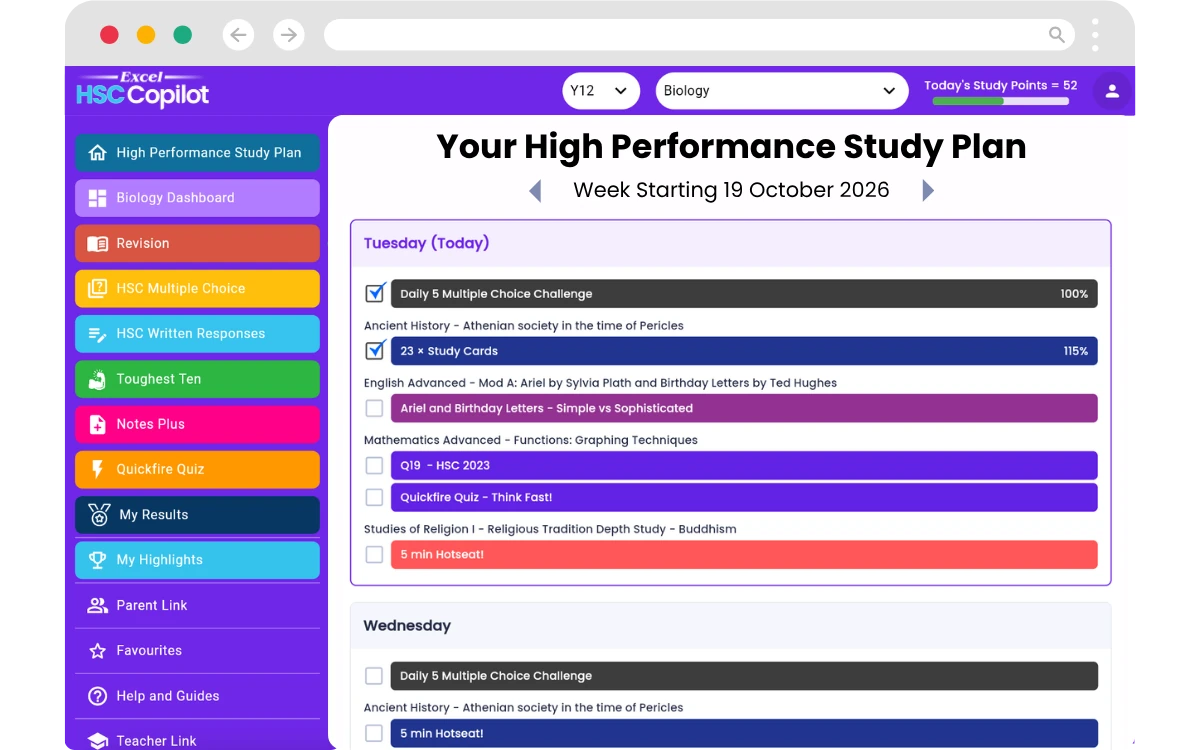Start Tuesday's red 5 min Hotseat! task
Screen dimensions: 1200x750
tap(744, 554)
